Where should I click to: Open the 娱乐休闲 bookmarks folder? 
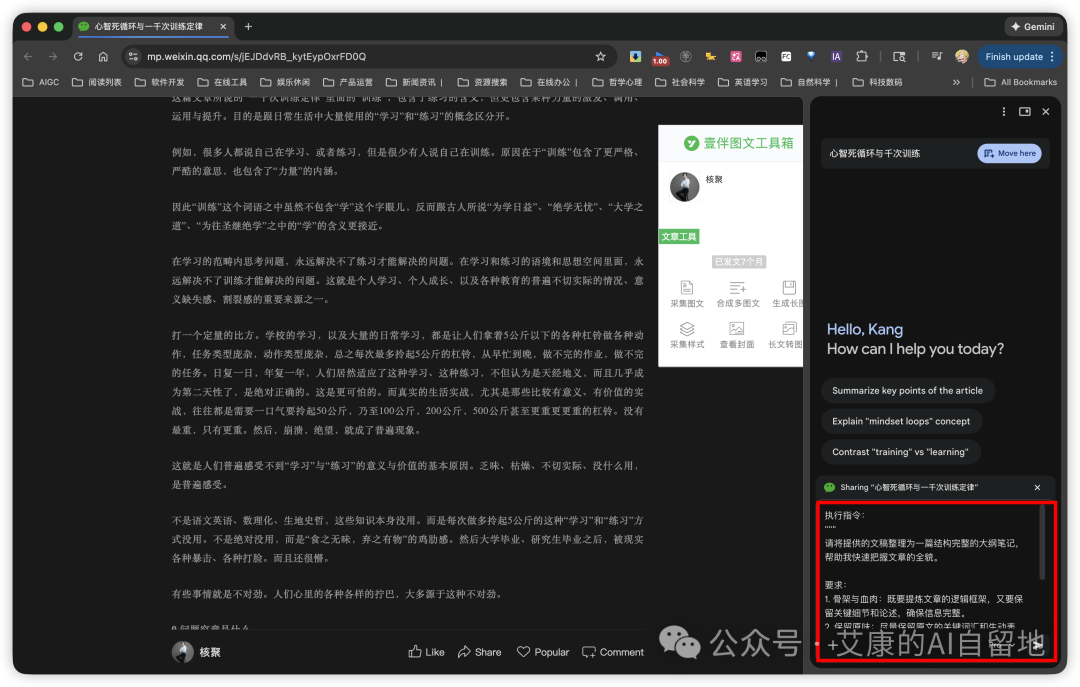pos(284,82)
